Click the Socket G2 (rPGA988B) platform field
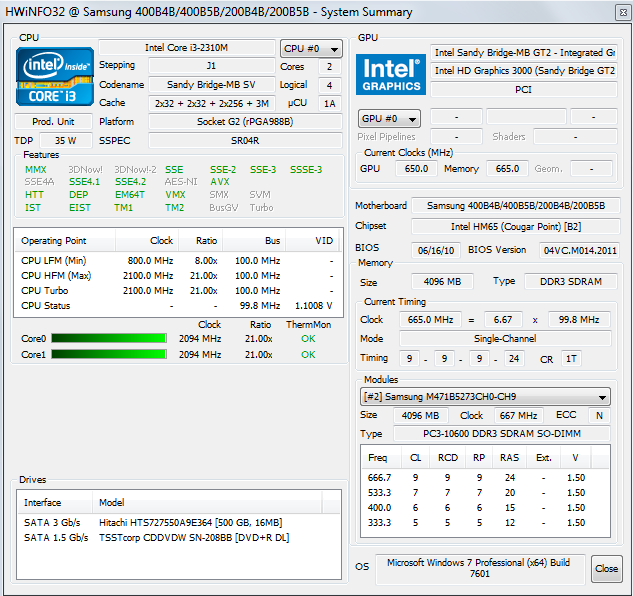 [x=245, y=122]
